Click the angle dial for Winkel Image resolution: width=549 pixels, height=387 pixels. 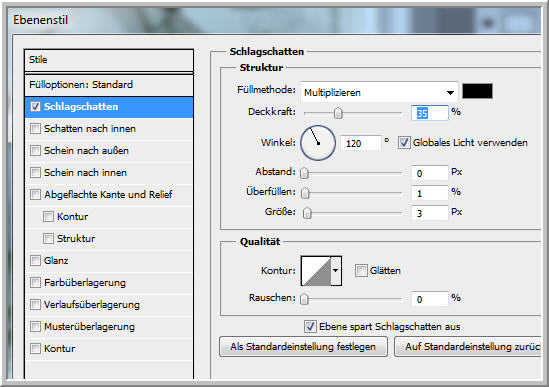318,143
